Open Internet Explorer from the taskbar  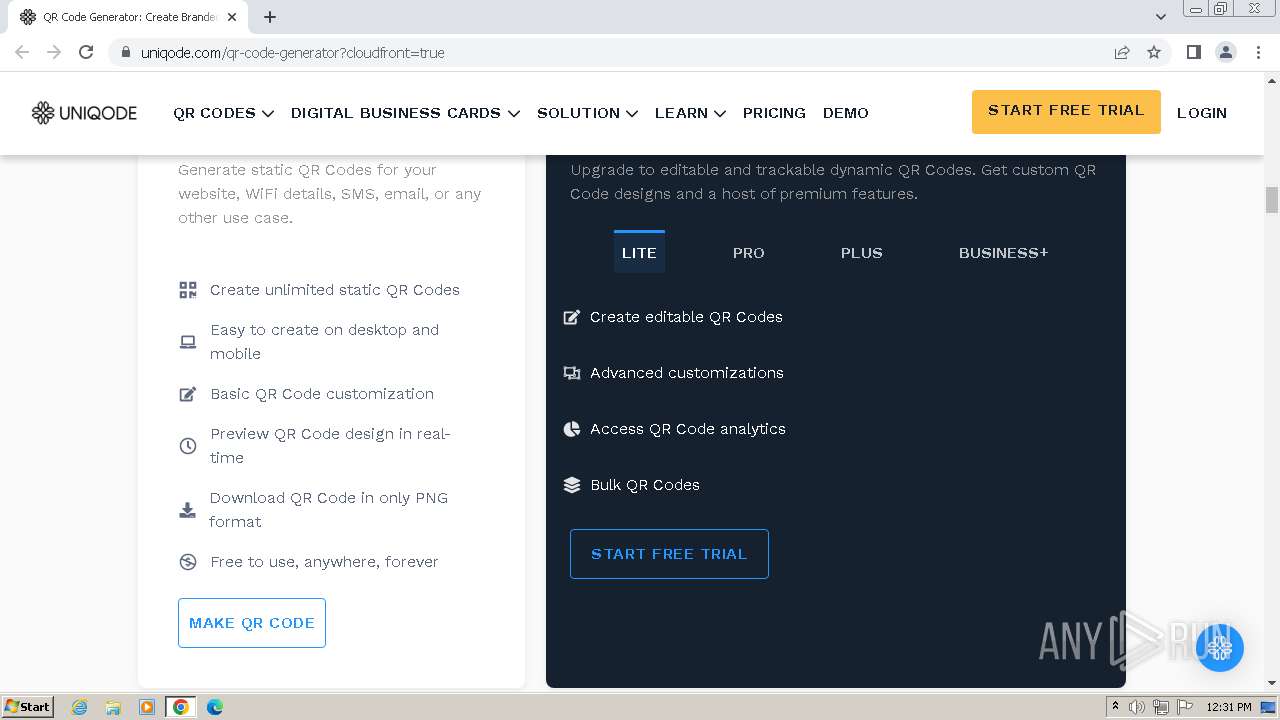pyautogui.click(x=79, y=707)
